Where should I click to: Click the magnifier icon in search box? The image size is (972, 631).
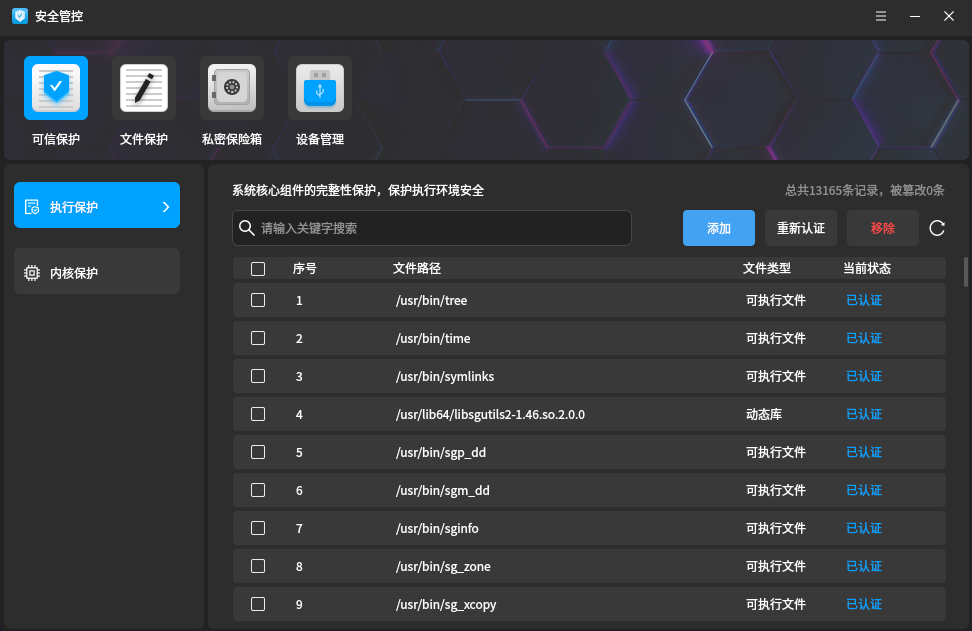(247, 228)
